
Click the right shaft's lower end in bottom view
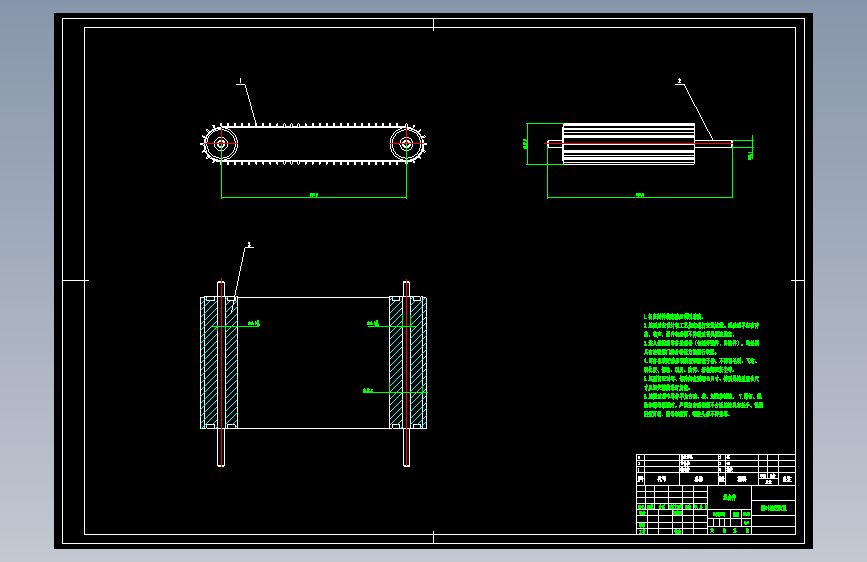406,447
